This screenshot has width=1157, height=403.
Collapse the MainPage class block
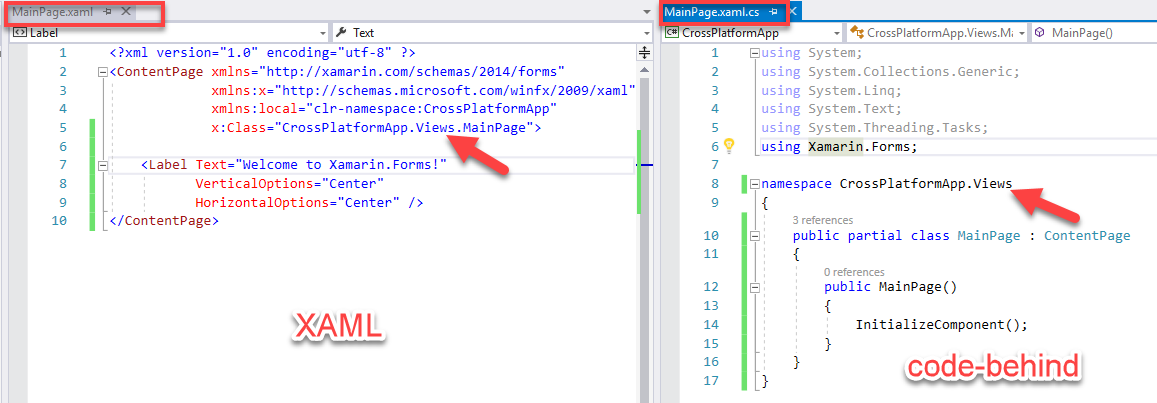coord(755,236)
